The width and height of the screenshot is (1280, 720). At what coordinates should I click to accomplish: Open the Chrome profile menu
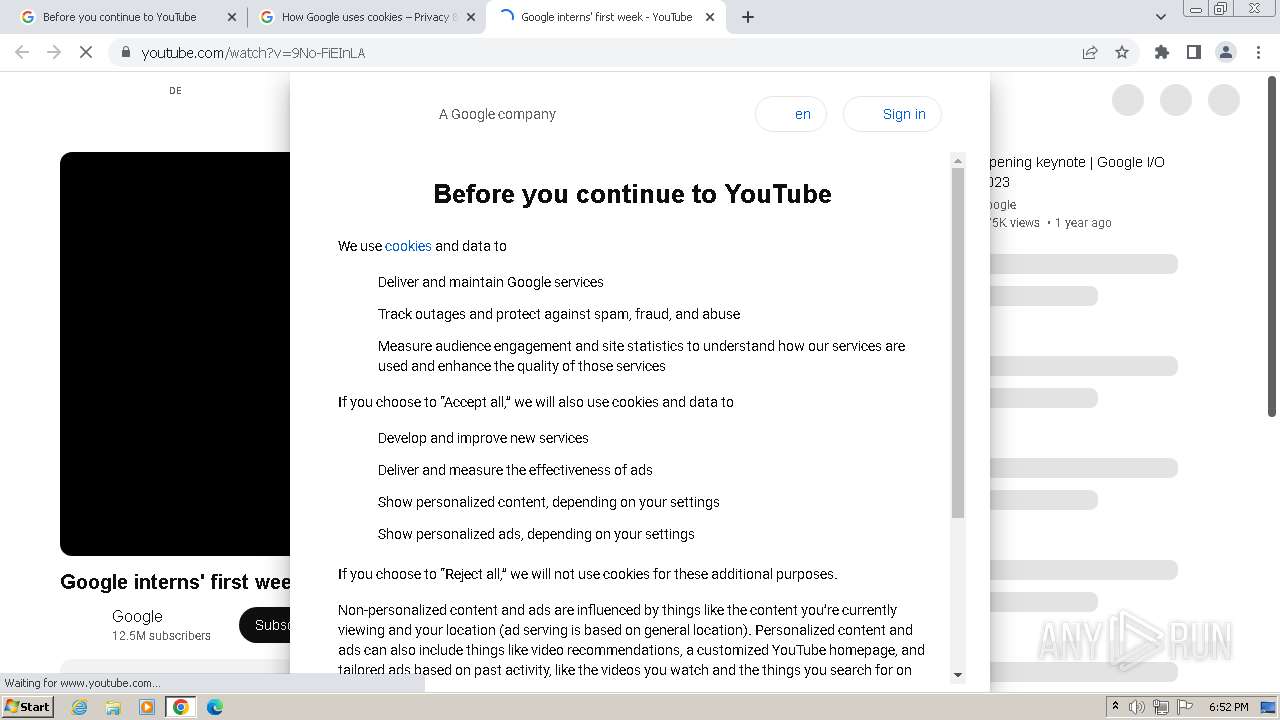pyautogui.click(x=1226, y=53)
